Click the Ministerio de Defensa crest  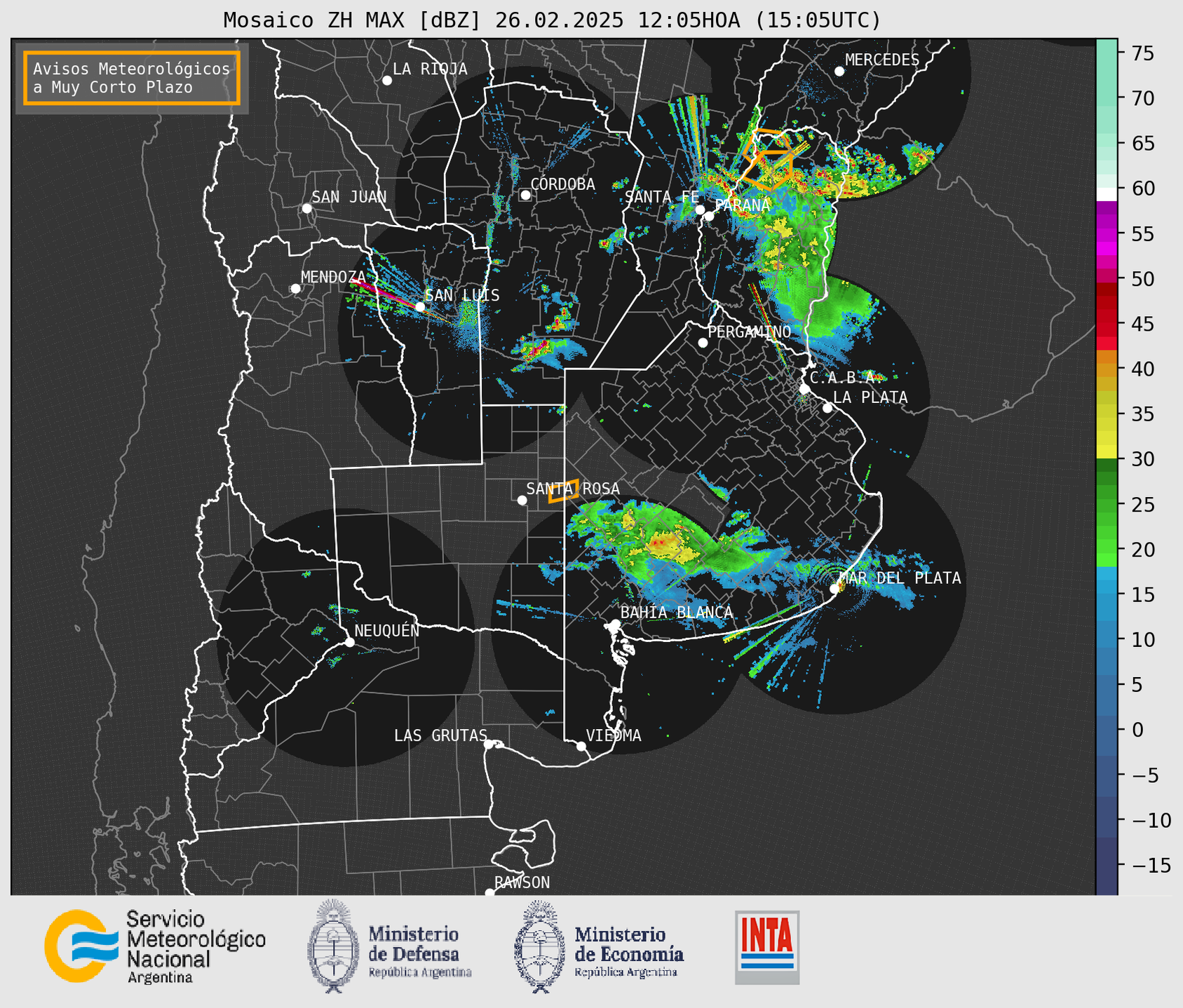333,946
